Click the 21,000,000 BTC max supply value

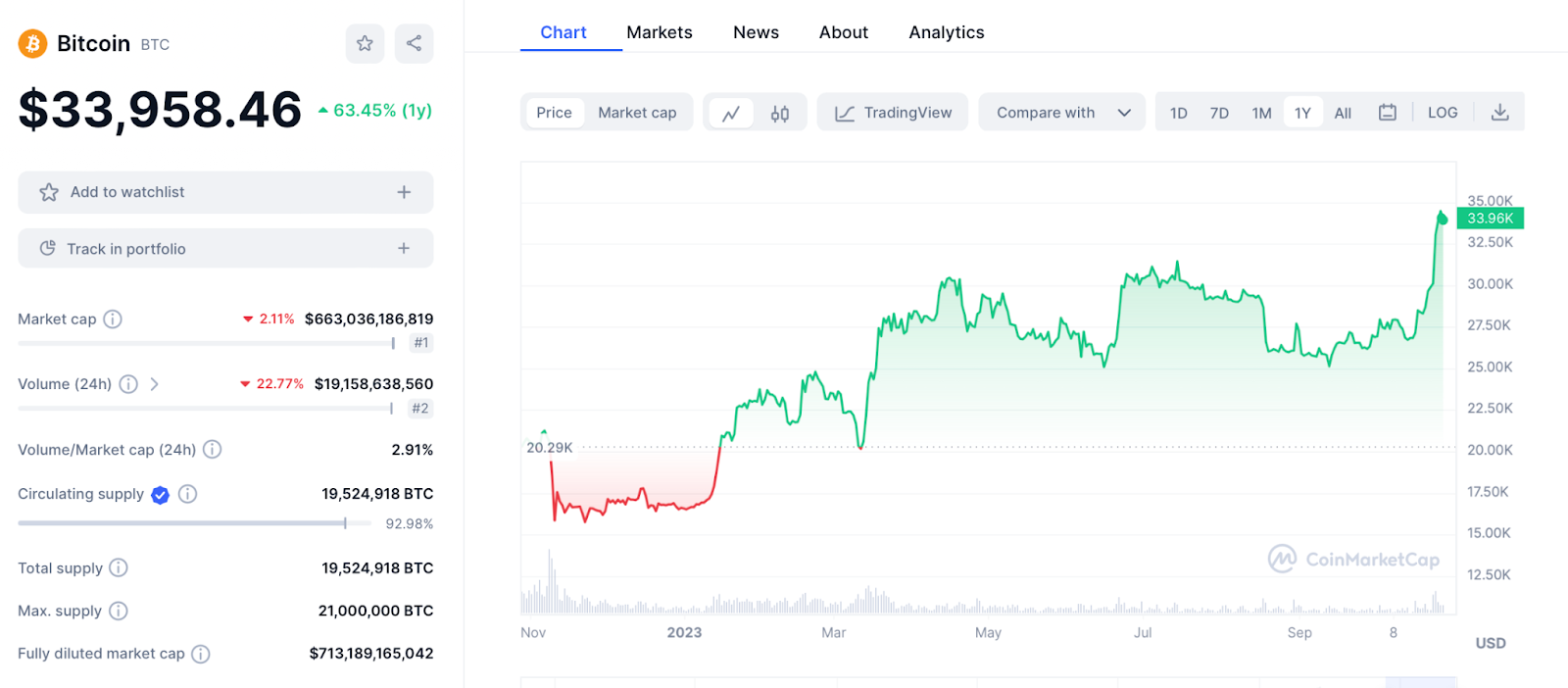(375, 611)
